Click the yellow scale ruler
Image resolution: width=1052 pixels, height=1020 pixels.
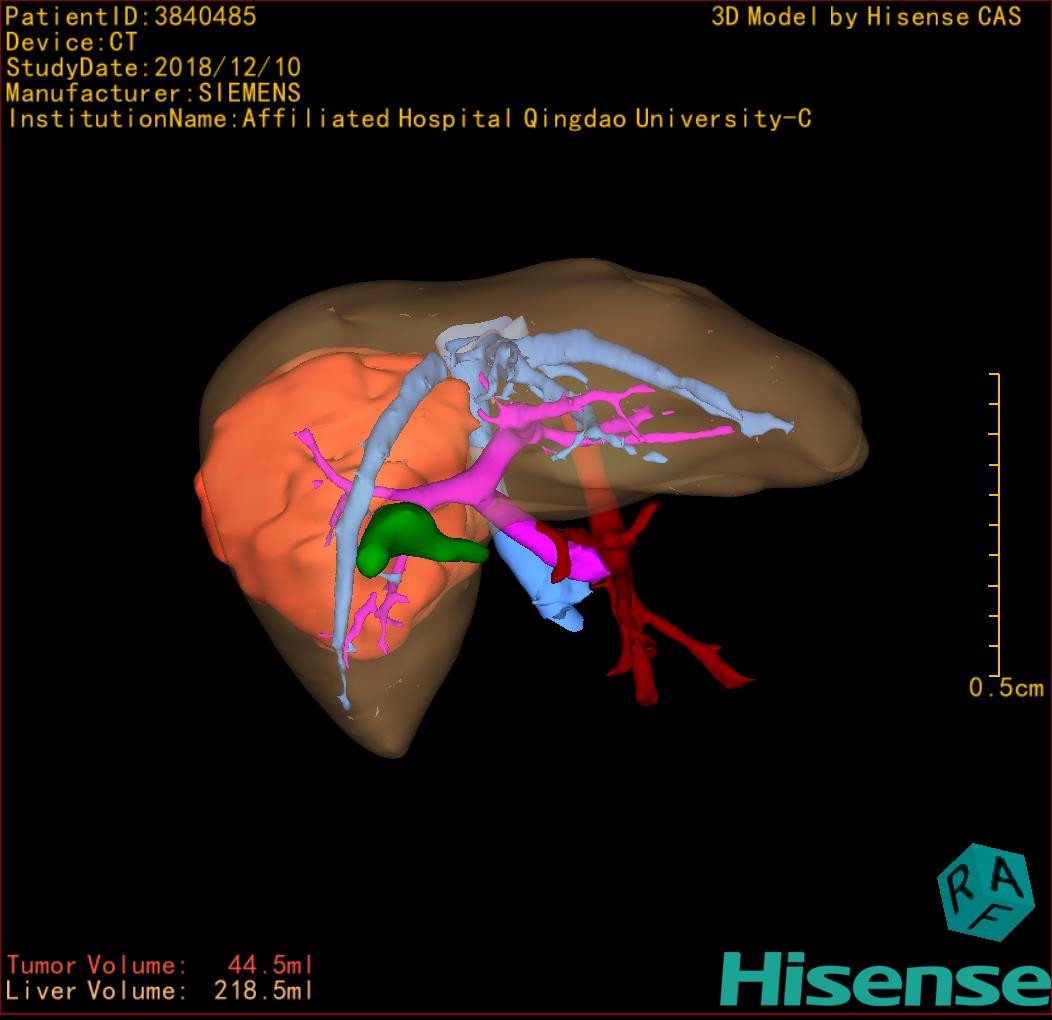coord(995,524)
